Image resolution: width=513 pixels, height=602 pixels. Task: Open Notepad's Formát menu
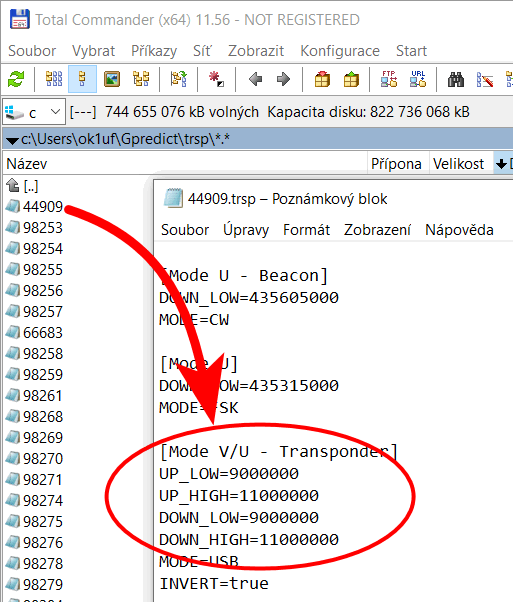[306, 230]
